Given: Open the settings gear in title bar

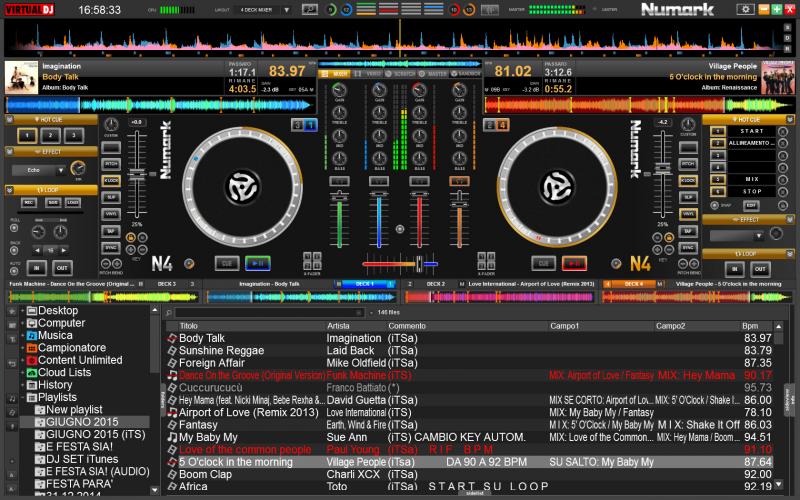Looking at the screenshot, I should pos(745,9).
